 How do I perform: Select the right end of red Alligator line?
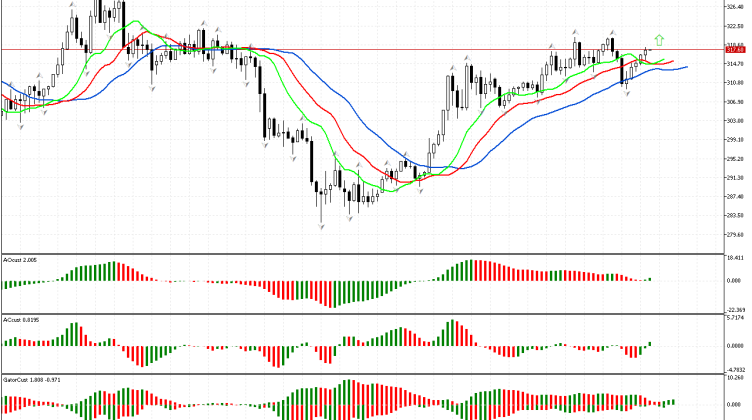tap(672, 61)
